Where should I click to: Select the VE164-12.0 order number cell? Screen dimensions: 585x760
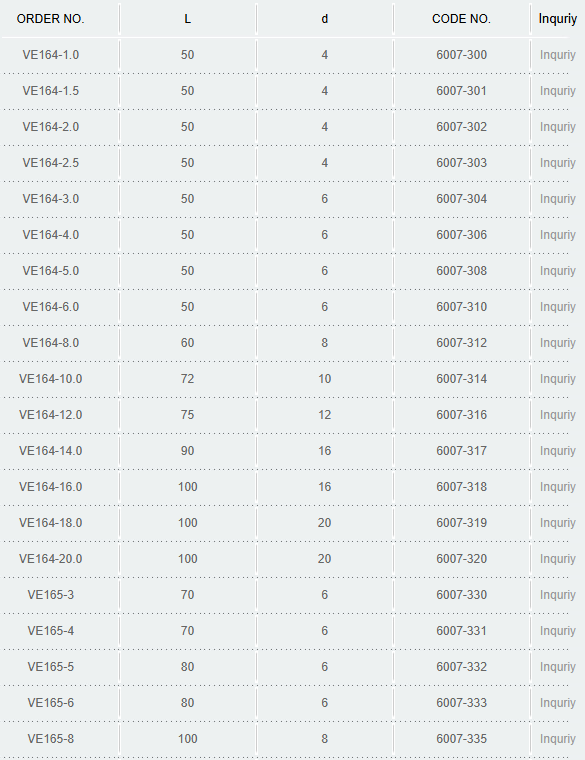click(x=50, y=415)
